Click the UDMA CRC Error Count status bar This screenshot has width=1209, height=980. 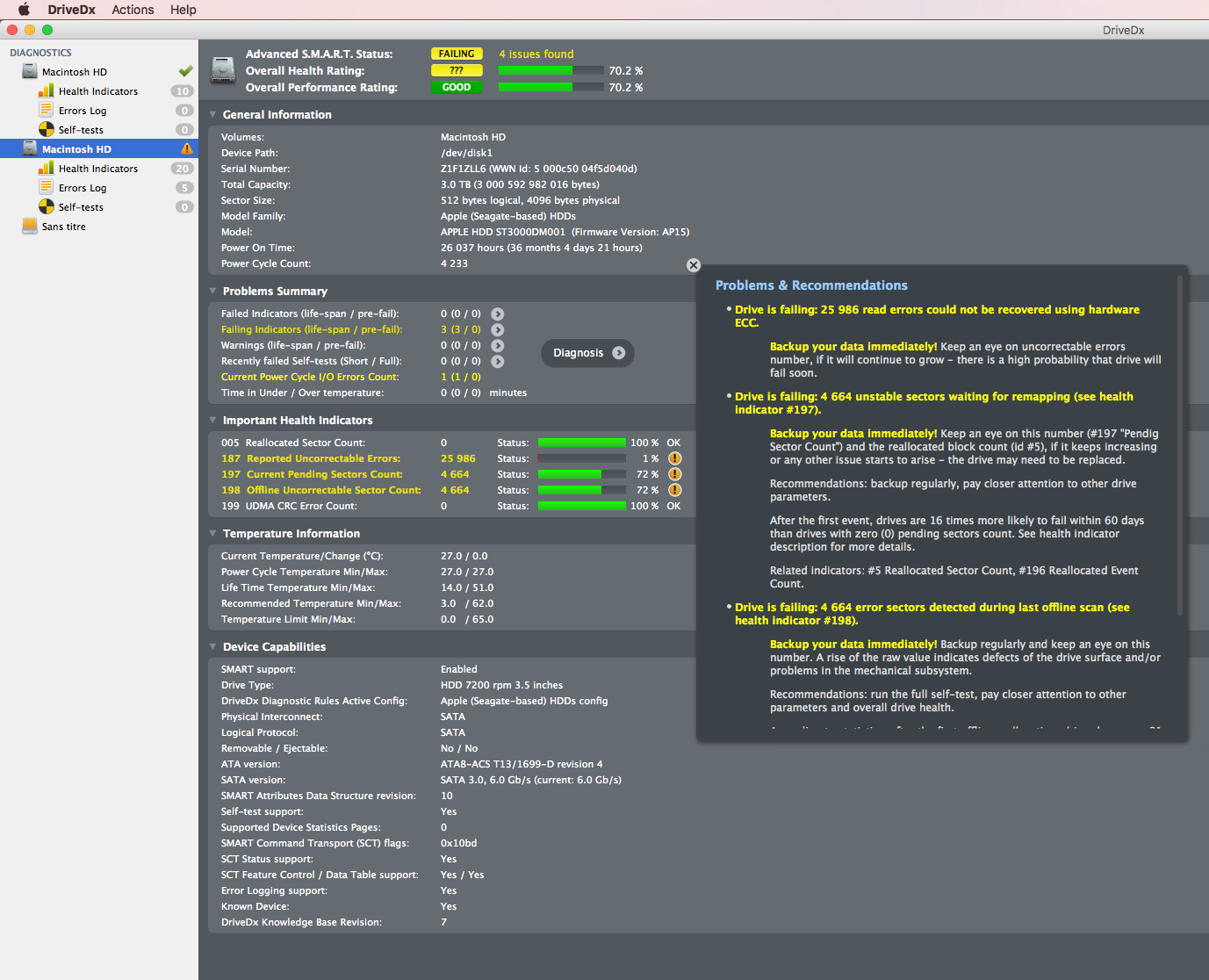click(582, 506)
